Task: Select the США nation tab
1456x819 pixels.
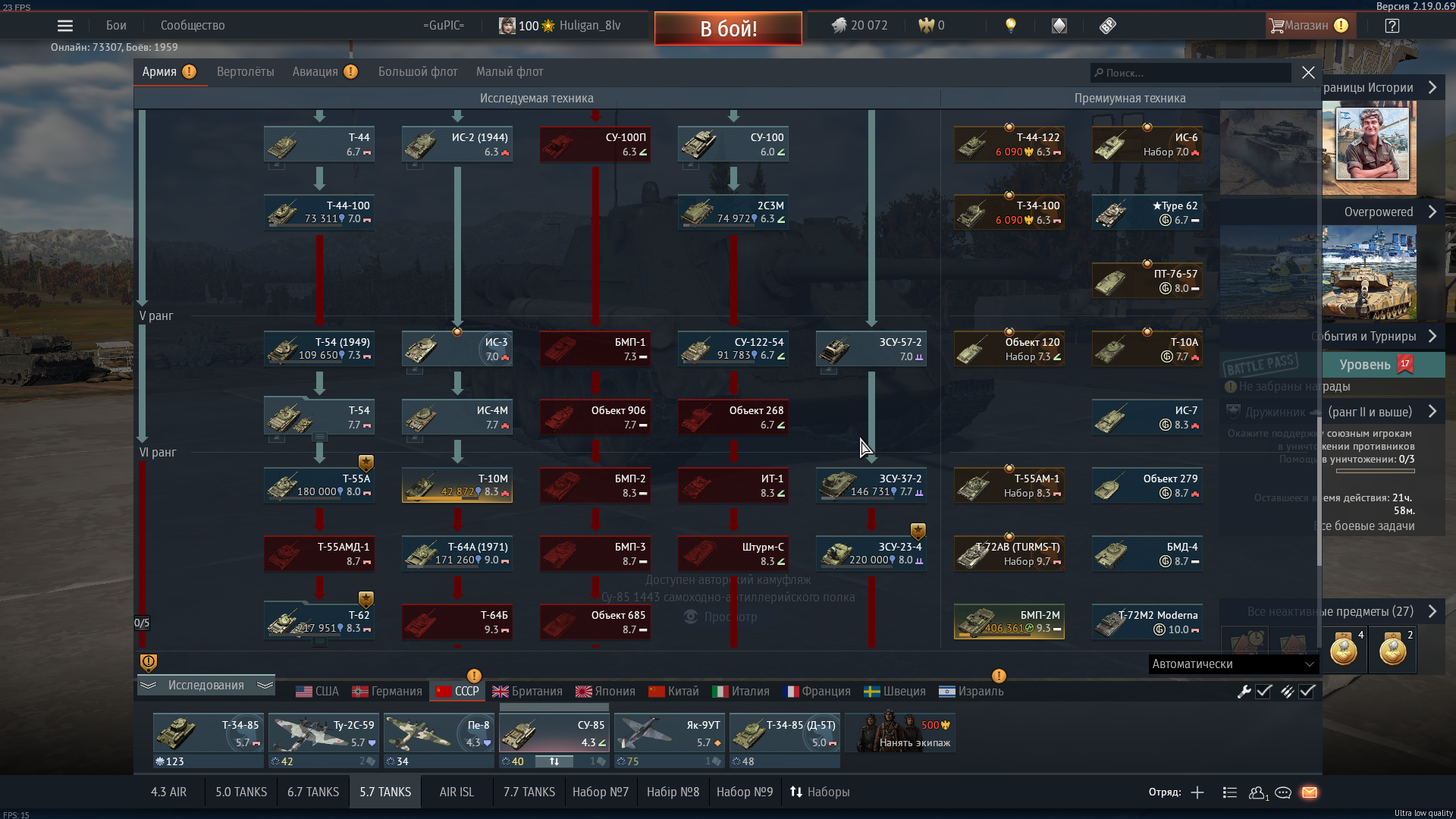Action: pos(317,692)
